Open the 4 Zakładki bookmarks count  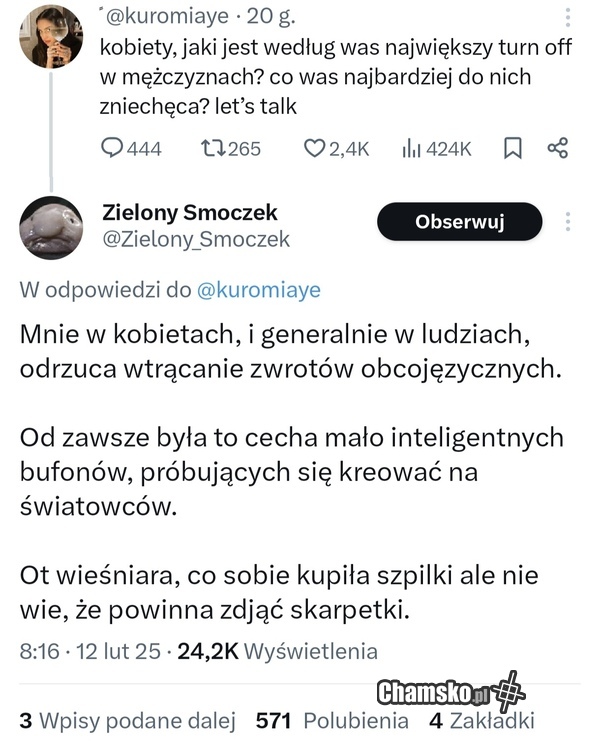point(481,720)
